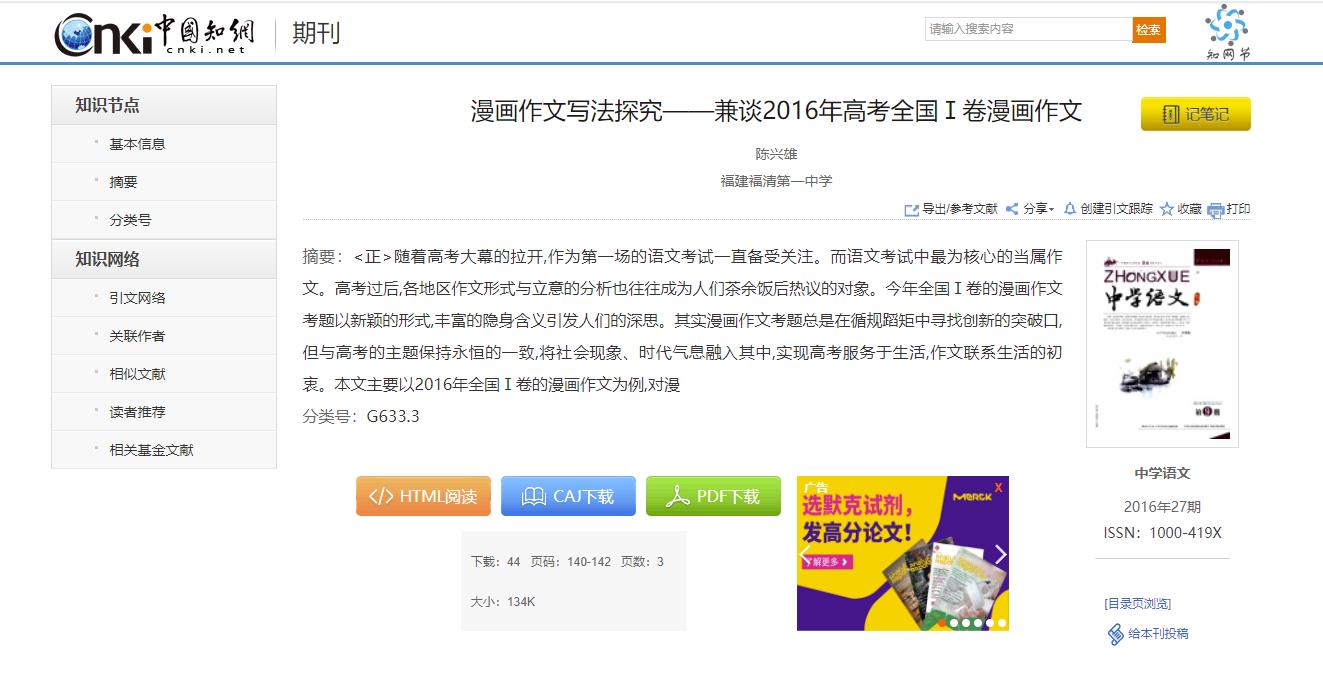
Task: Open the 分享 share dropdown arrow
Action: [x=1051, y=209]
